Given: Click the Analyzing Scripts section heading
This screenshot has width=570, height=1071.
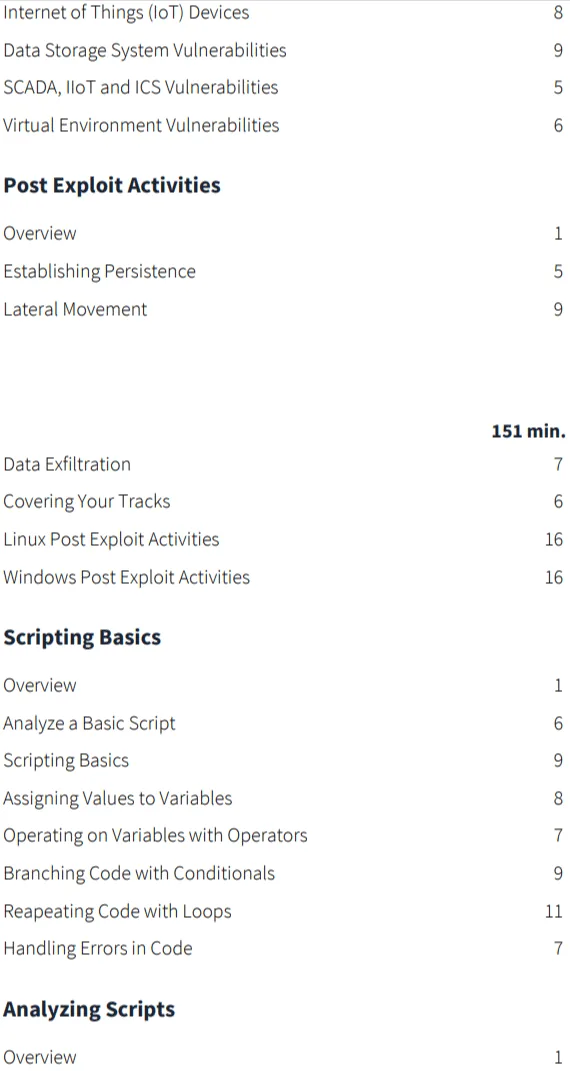Looking at the screenshot, I should pyautogui.click(x=89, y=1010).
